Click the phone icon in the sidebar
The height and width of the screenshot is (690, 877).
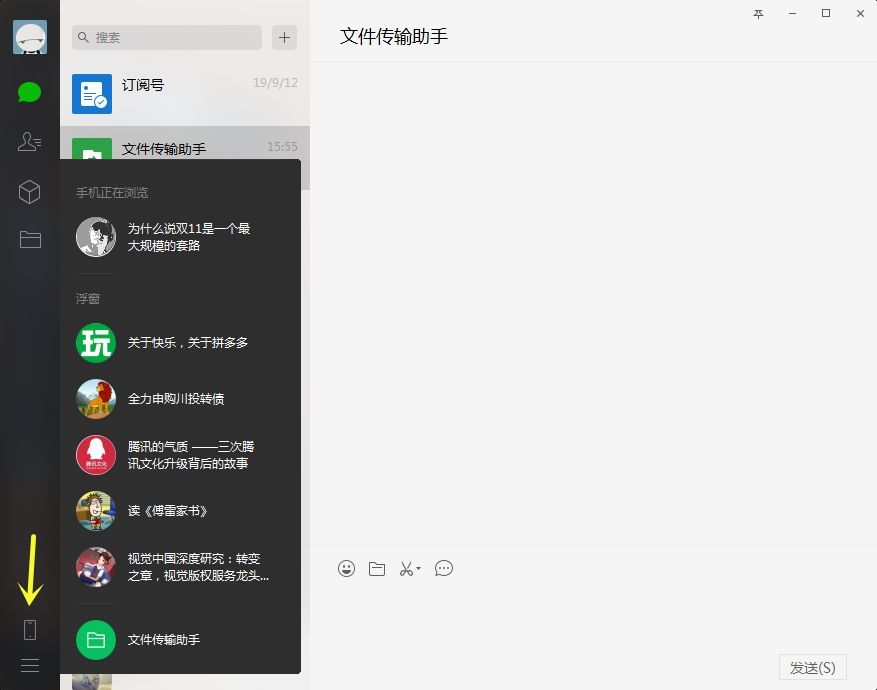pyautogui.click(x=30, y=630)
